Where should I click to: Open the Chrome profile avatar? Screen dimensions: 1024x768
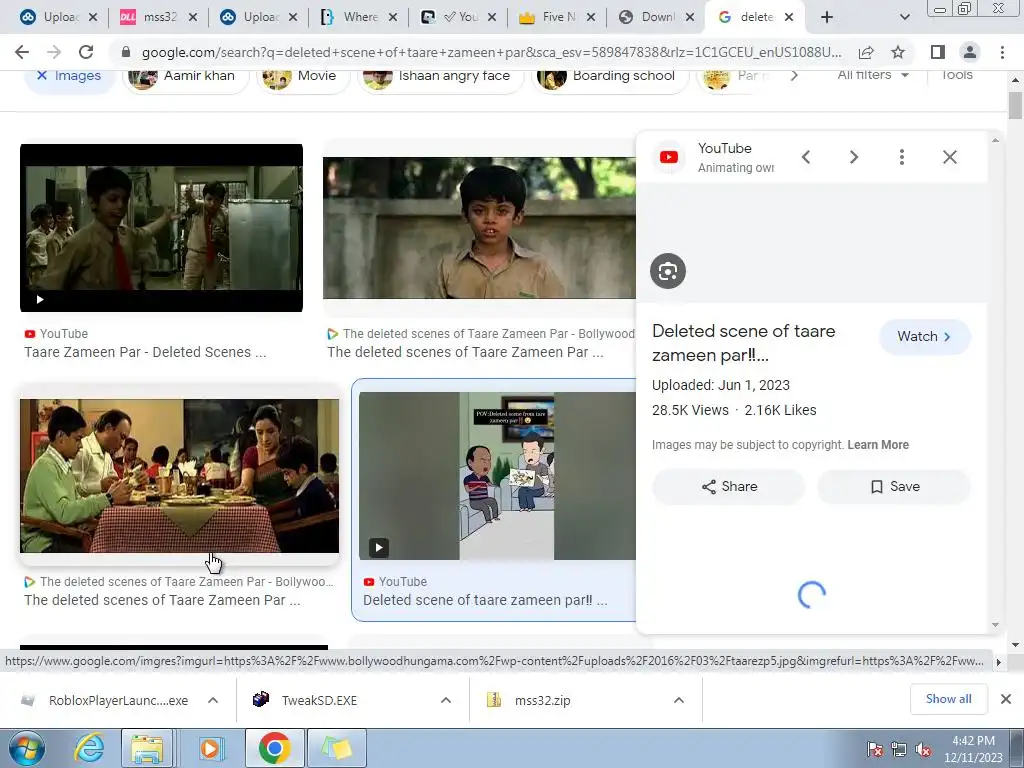[970, 52]
